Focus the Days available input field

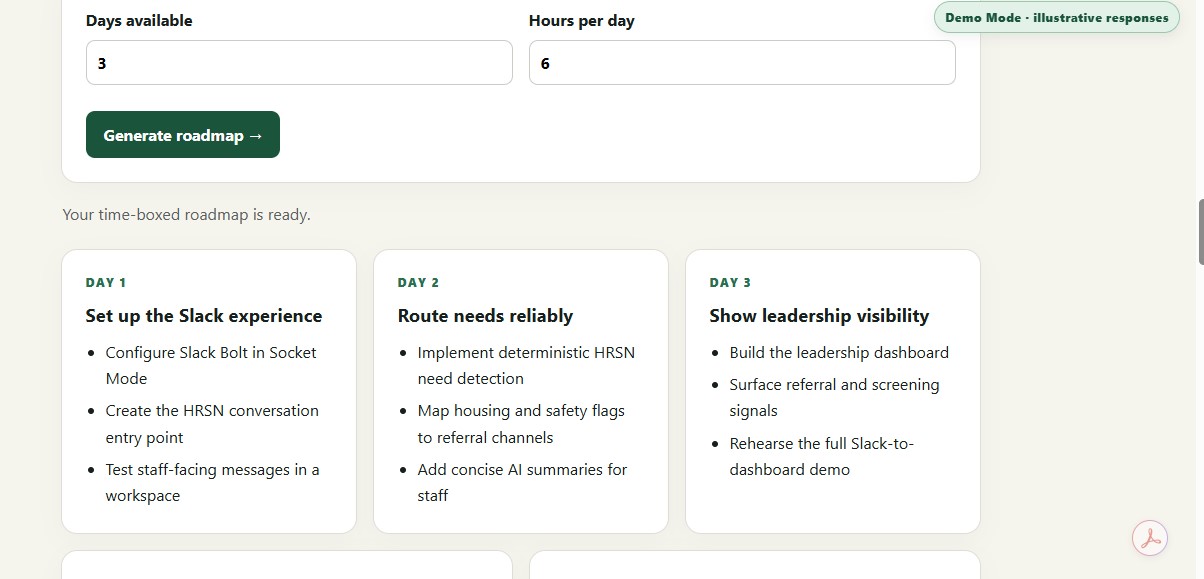click(x=299, y=63)
